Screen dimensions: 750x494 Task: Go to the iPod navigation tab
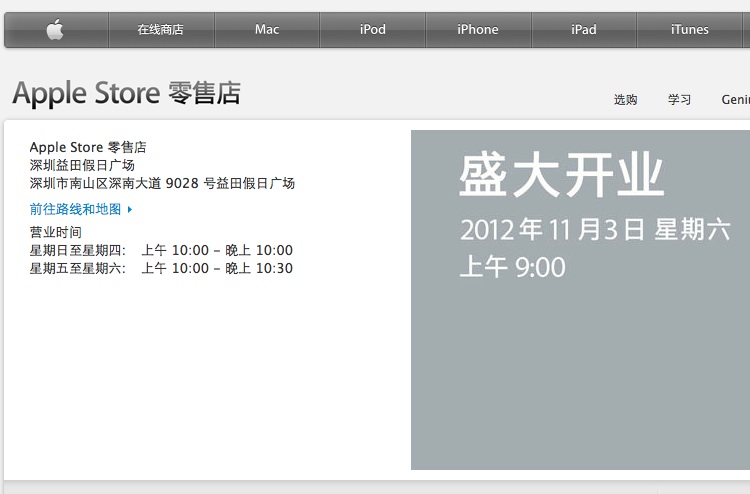(373, 30)
